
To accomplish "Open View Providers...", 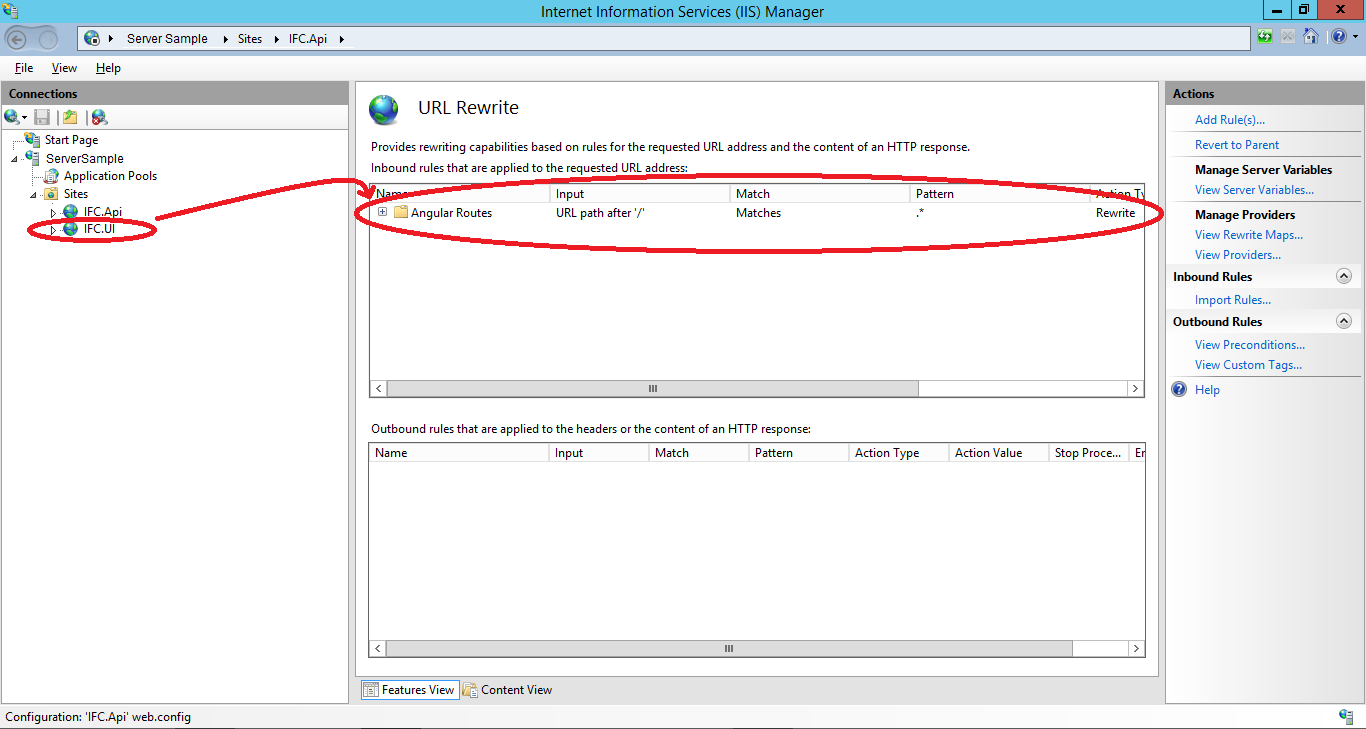I will (x=1238, y=254).
